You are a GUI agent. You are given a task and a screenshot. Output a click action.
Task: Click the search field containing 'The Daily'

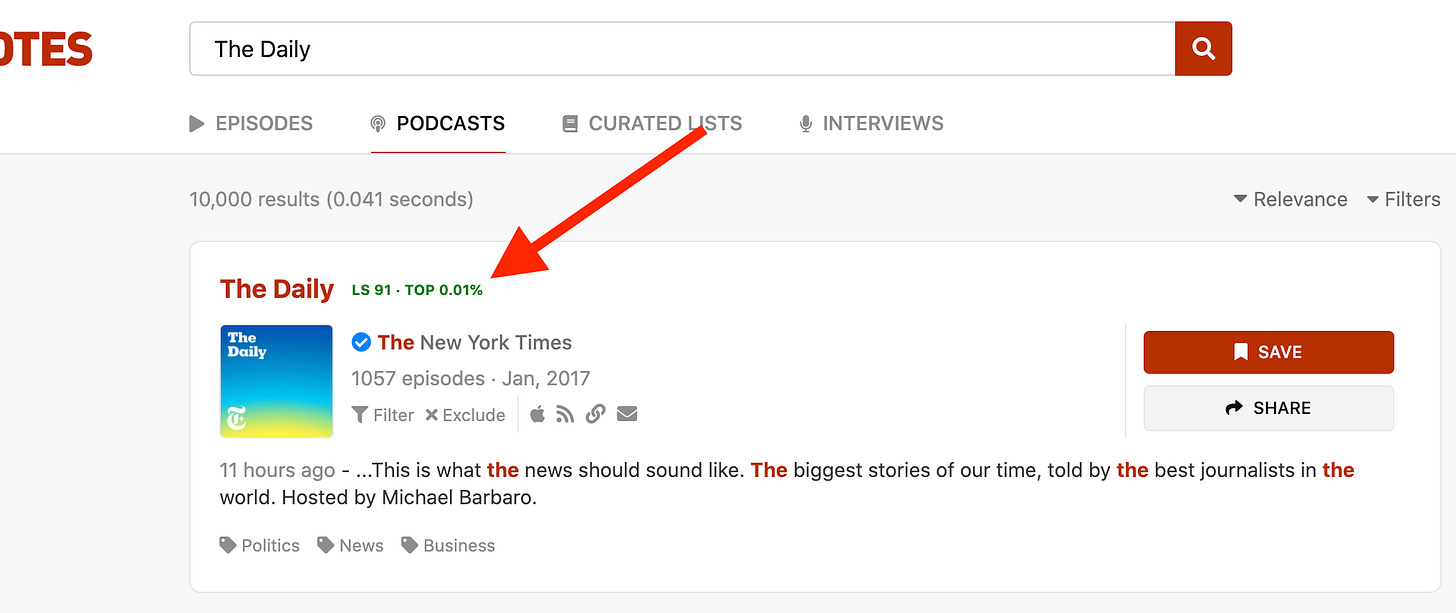pos(682,48)
